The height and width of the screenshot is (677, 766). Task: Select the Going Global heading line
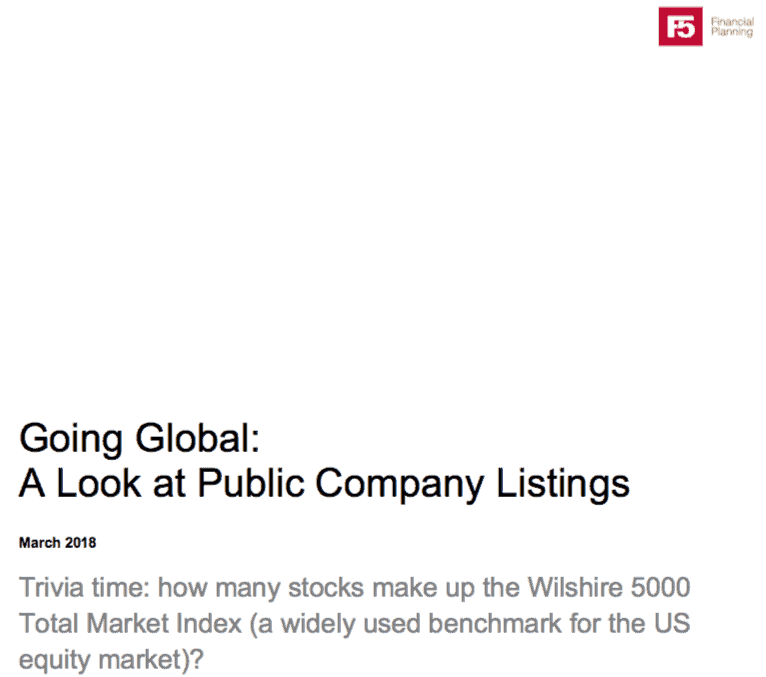[139, 439]
